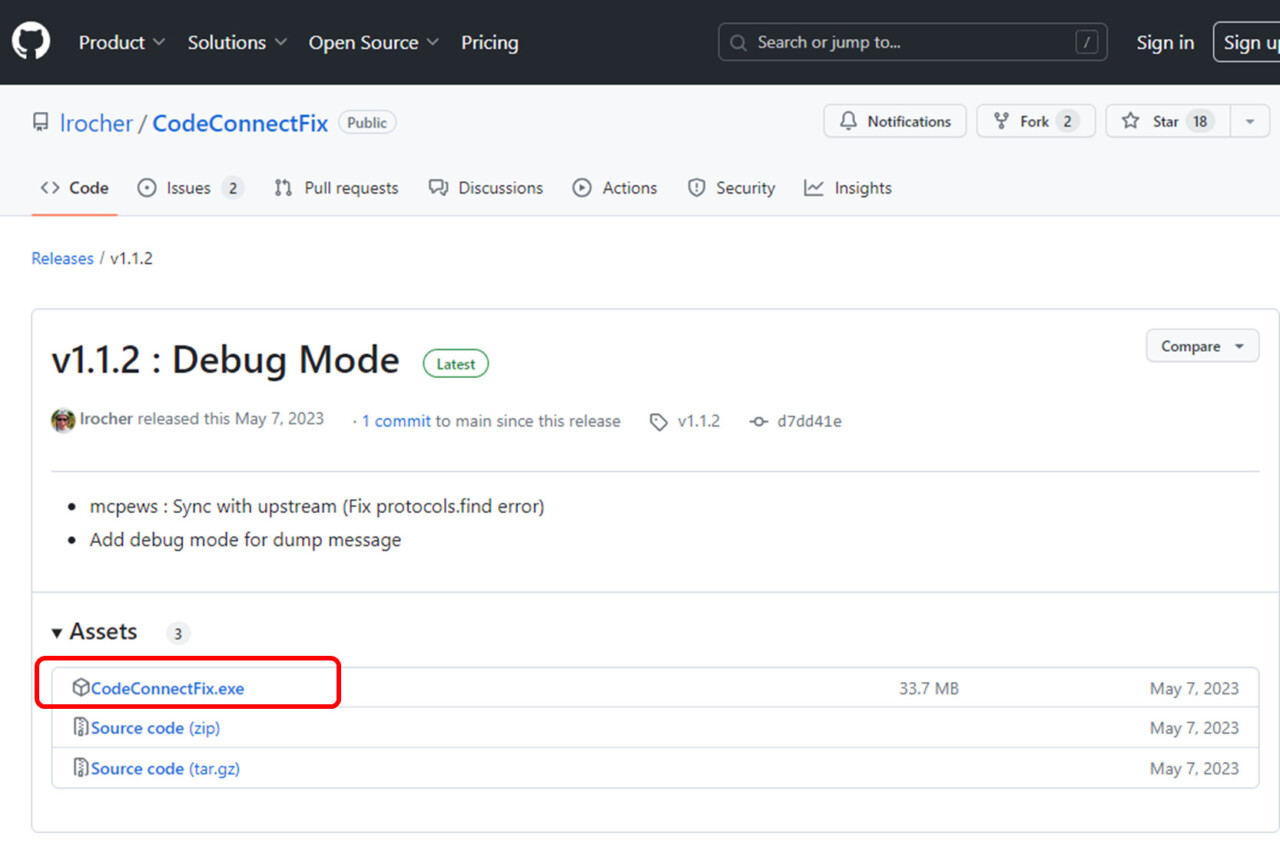The width and height of the screenshot is (1280, 864).
Task: Open the fork count 2
Action: pyautogui.click(x=1067, y=121)
